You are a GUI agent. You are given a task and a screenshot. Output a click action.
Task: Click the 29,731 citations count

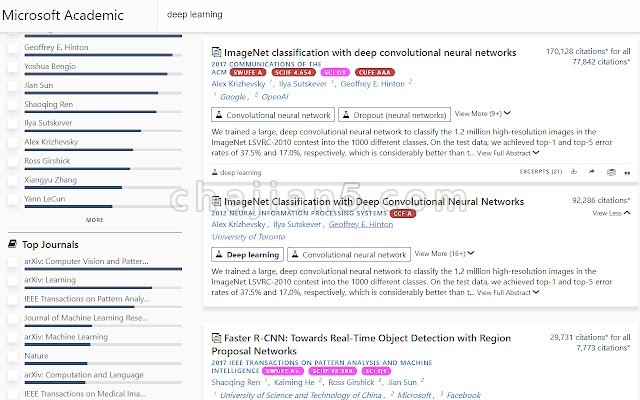(590, 337)
